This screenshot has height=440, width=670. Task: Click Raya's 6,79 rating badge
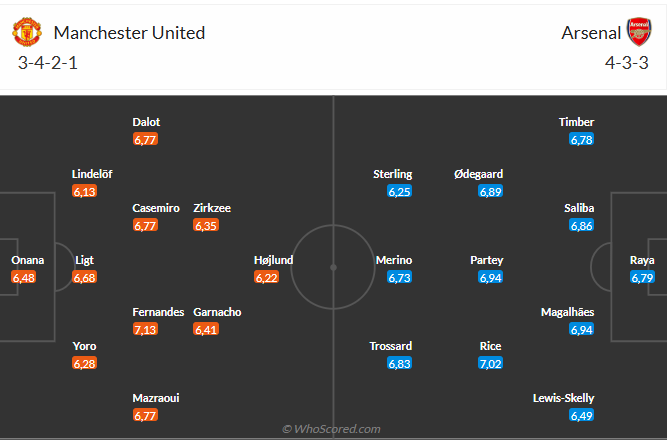[x=642, y=277]
